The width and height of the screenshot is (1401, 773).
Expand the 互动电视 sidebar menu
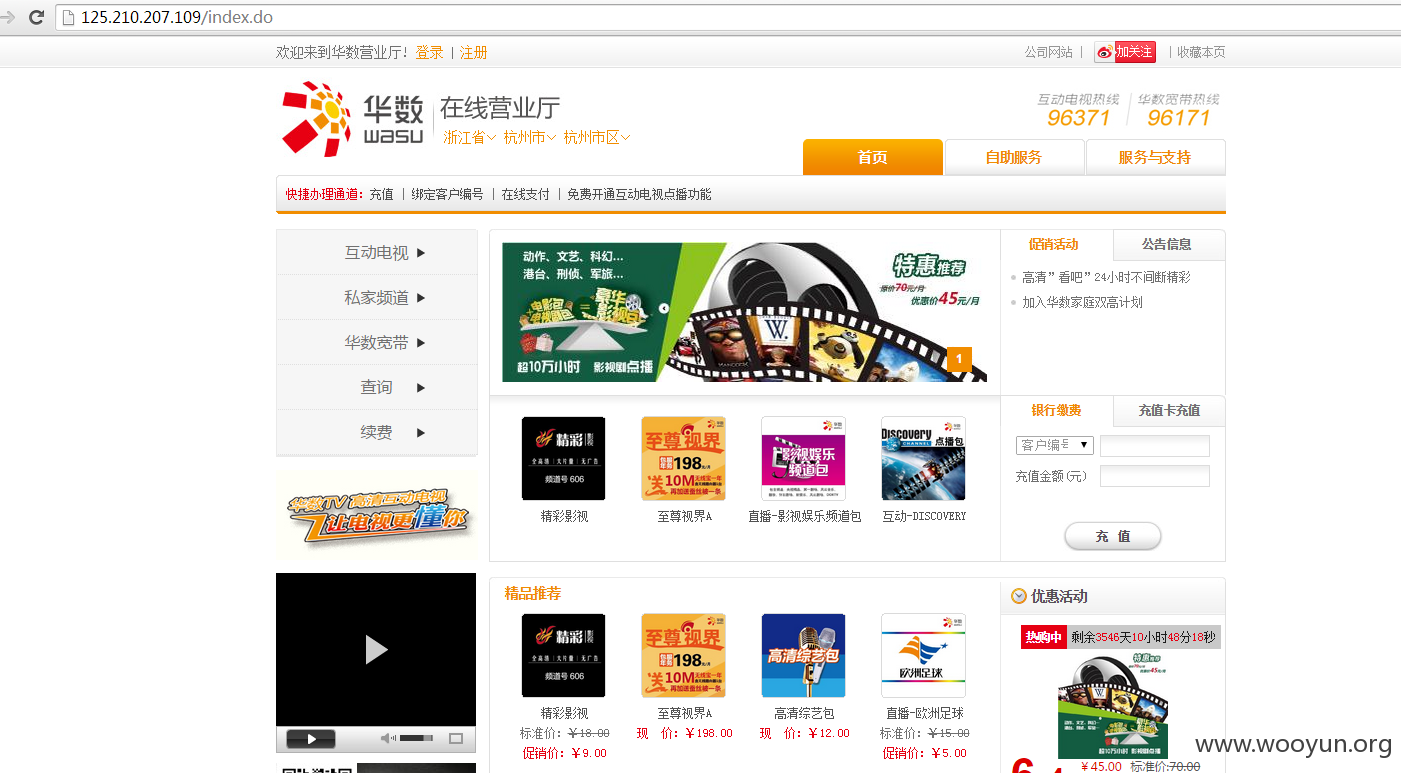click(376, 253)
